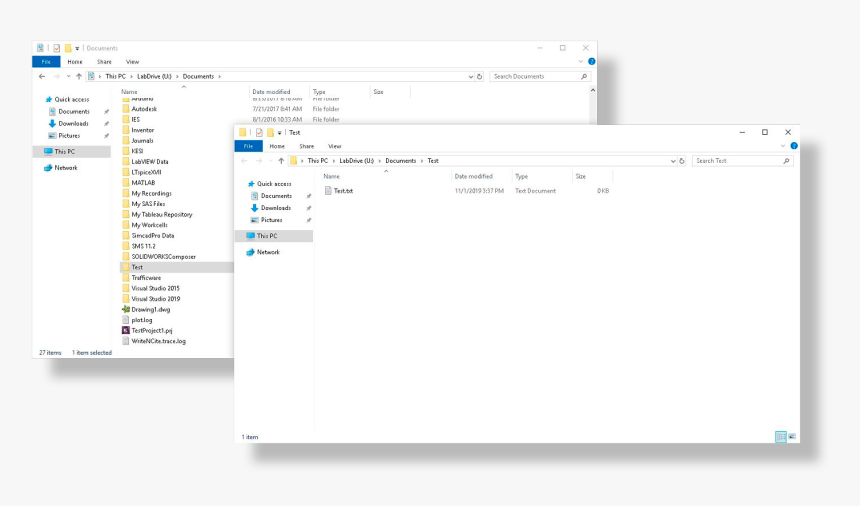Click Back arrow in Documents window

(x=42, y=77)
